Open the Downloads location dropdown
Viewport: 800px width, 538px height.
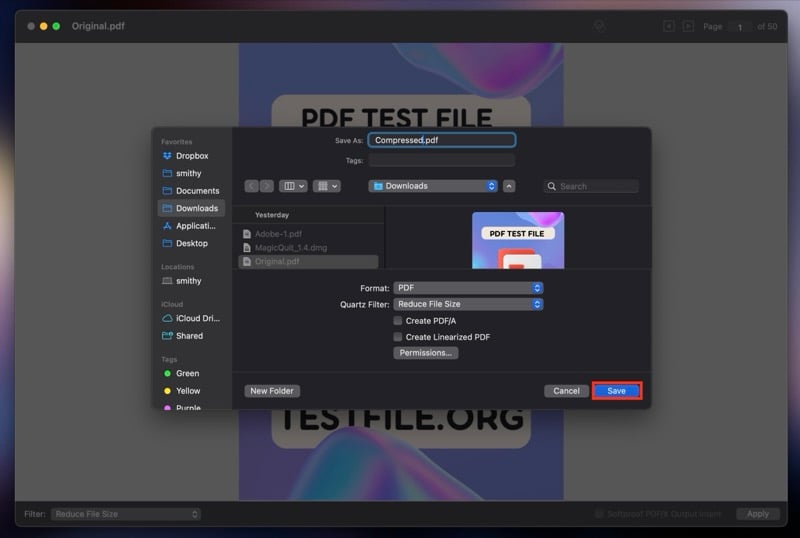433,186
